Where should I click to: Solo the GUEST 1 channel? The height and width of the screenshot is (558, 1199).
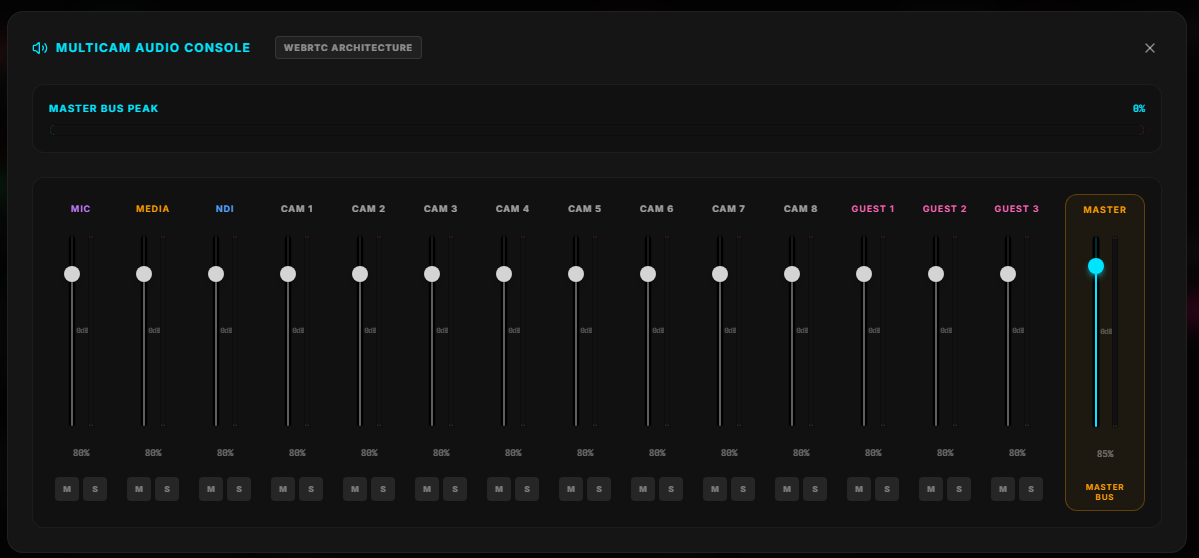point(887,489)
